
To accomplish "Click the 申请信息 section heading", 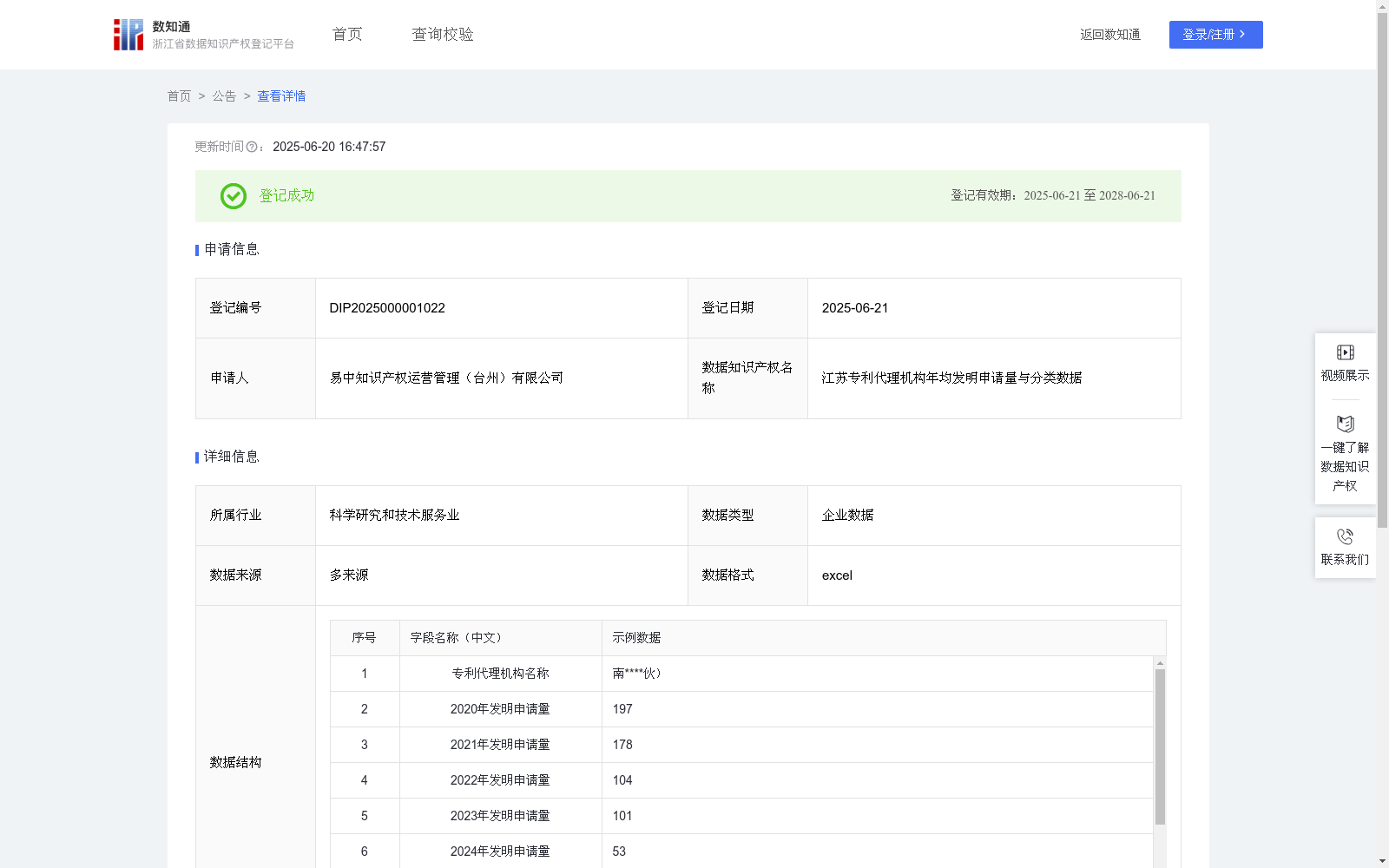I will tap(232, 250).
